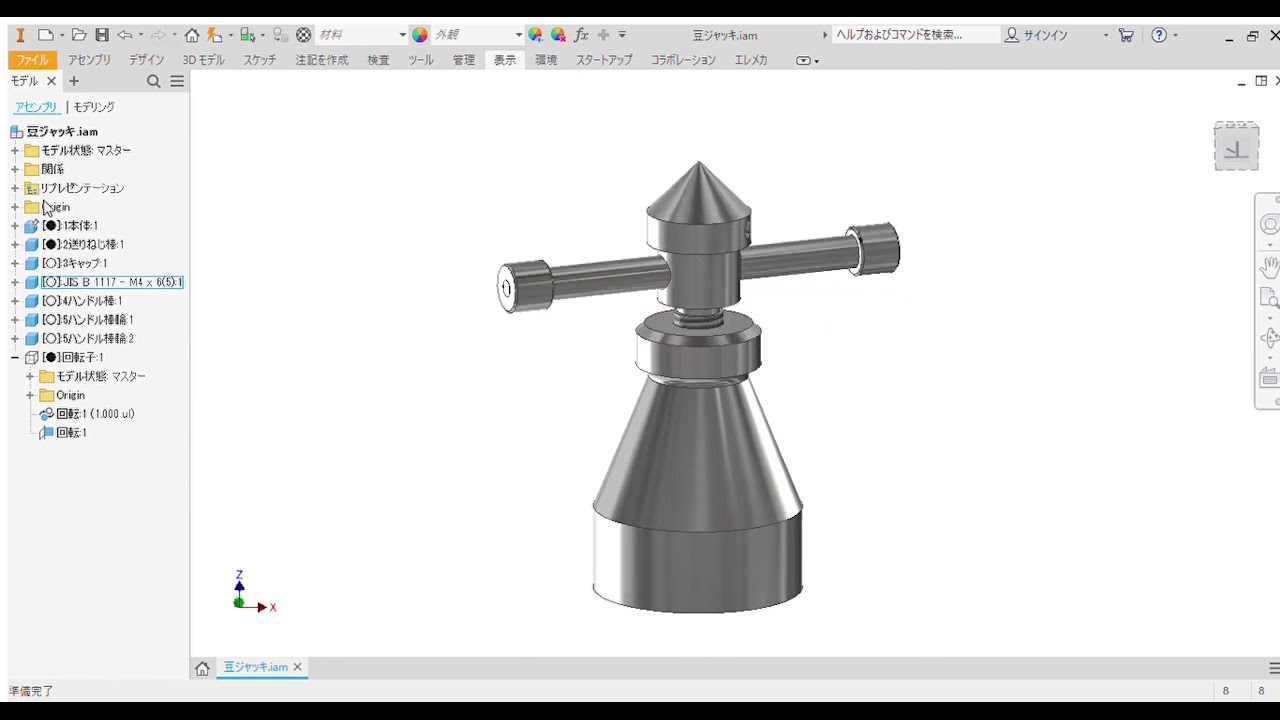Switch to the 3Dモデル ribbon tab
The width and height of the screenshot is (1280, 720).
click(x=204, y=60)
